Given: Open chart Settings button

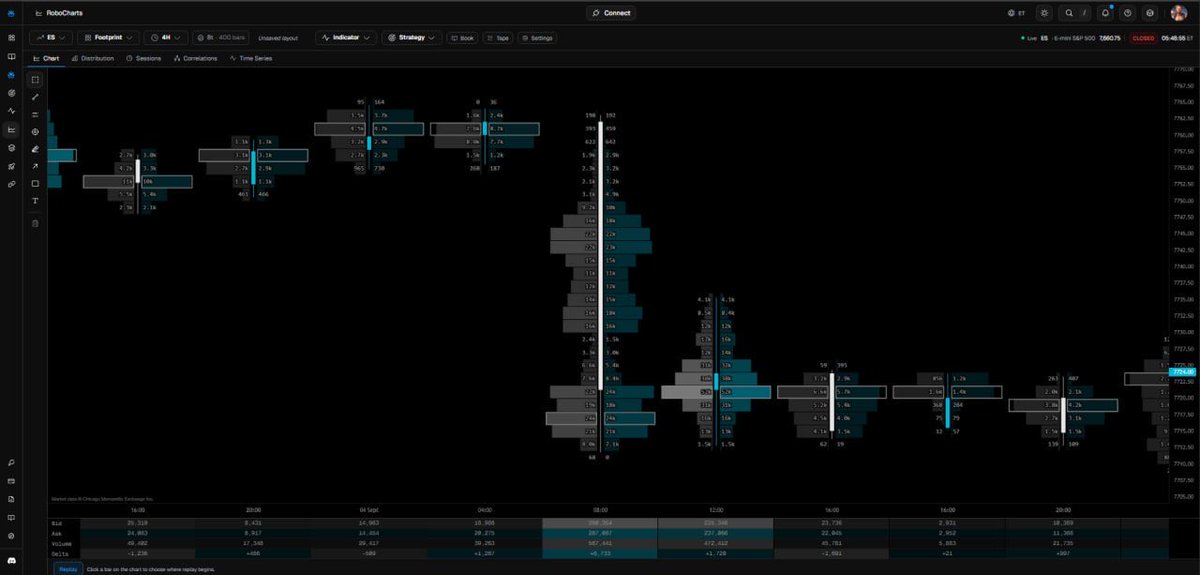Looking at the screenshot, I should tap(537, 38).
